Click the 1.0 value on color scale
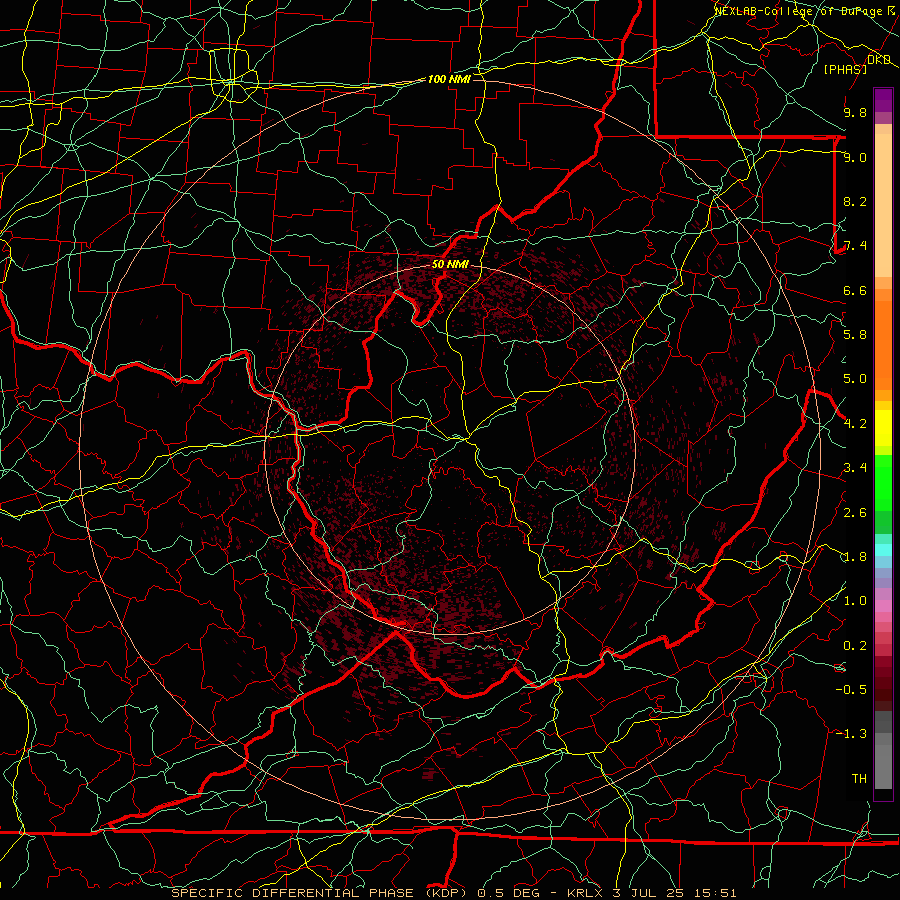The height and width of the screenshot is (900, 900). 855,601
